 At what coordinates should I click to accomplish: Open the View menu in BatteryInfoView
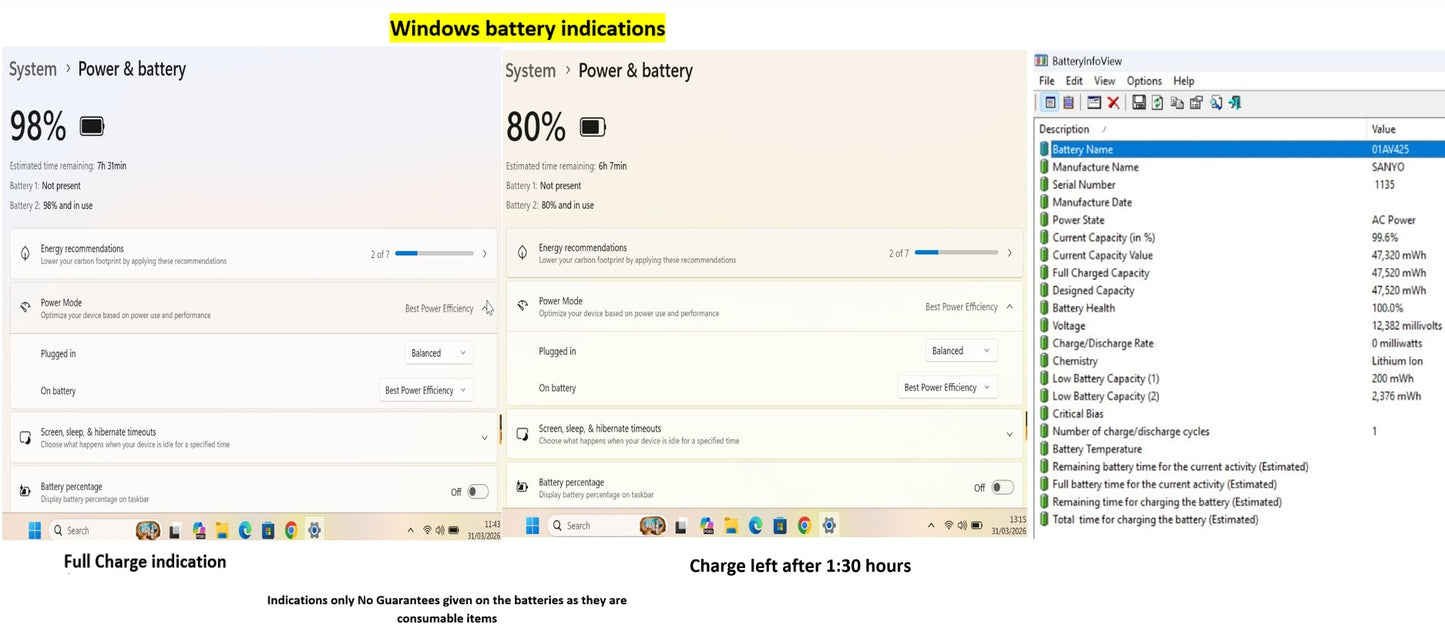(1104, 81)
